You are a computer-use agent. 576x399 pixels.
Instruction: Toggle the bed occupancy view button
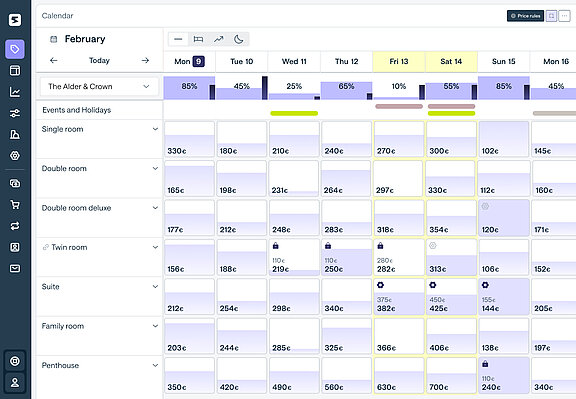coord(198,39)
